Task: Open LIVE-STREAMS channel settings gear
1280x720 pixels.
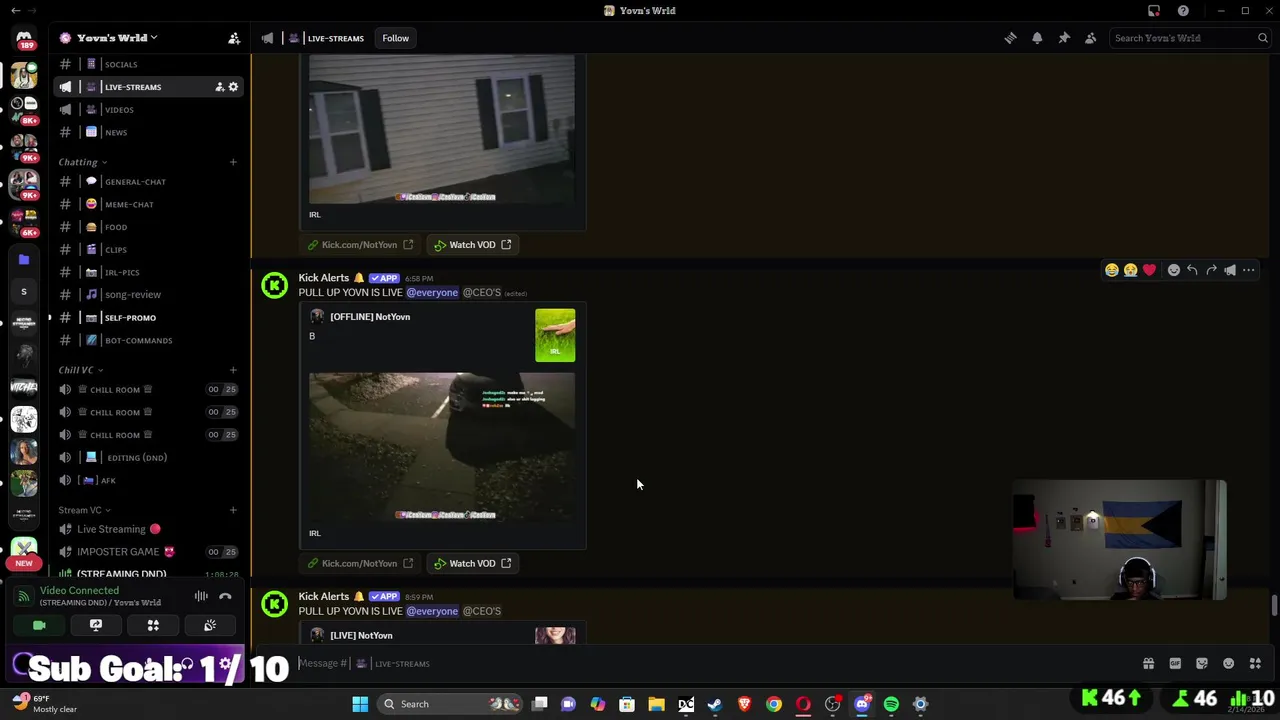Action: [233, 87]
